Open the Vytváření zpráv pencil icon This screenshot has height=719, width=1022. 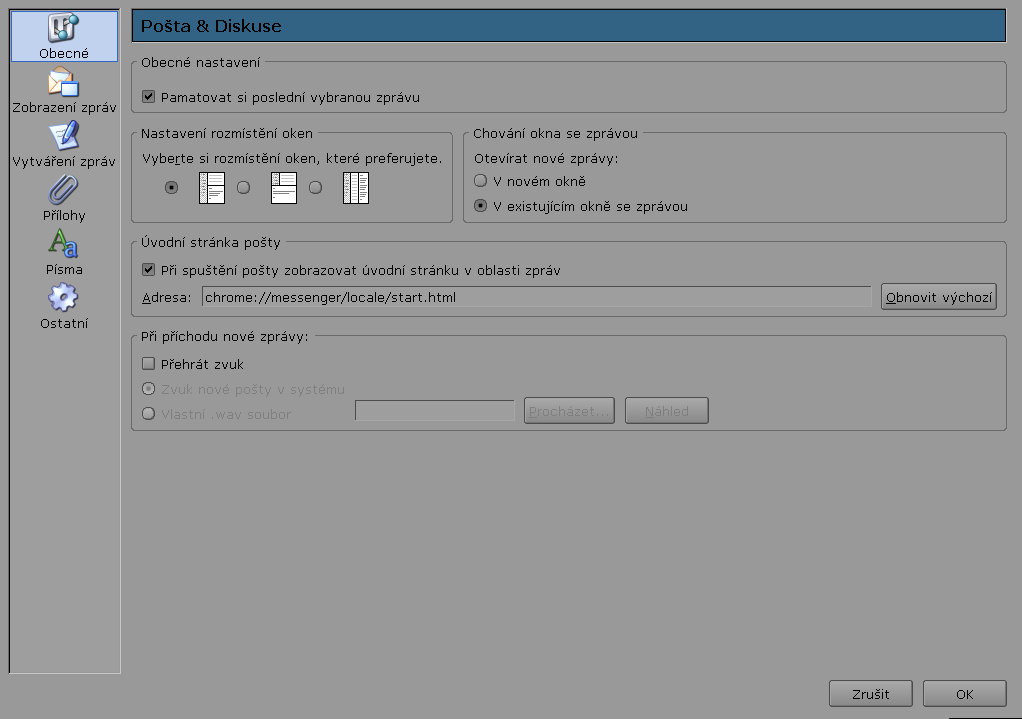pyautogui.click(x=63, y=136)
